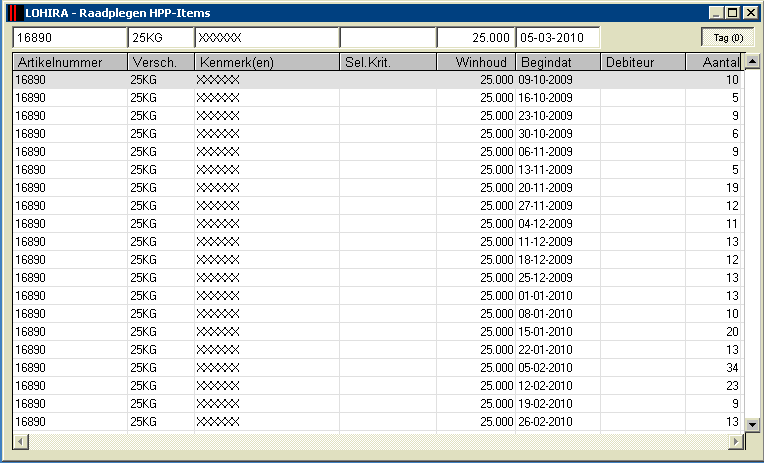The image size is (764, 463).
Task: Click the Aantal column header
Action: click(713, 62)
